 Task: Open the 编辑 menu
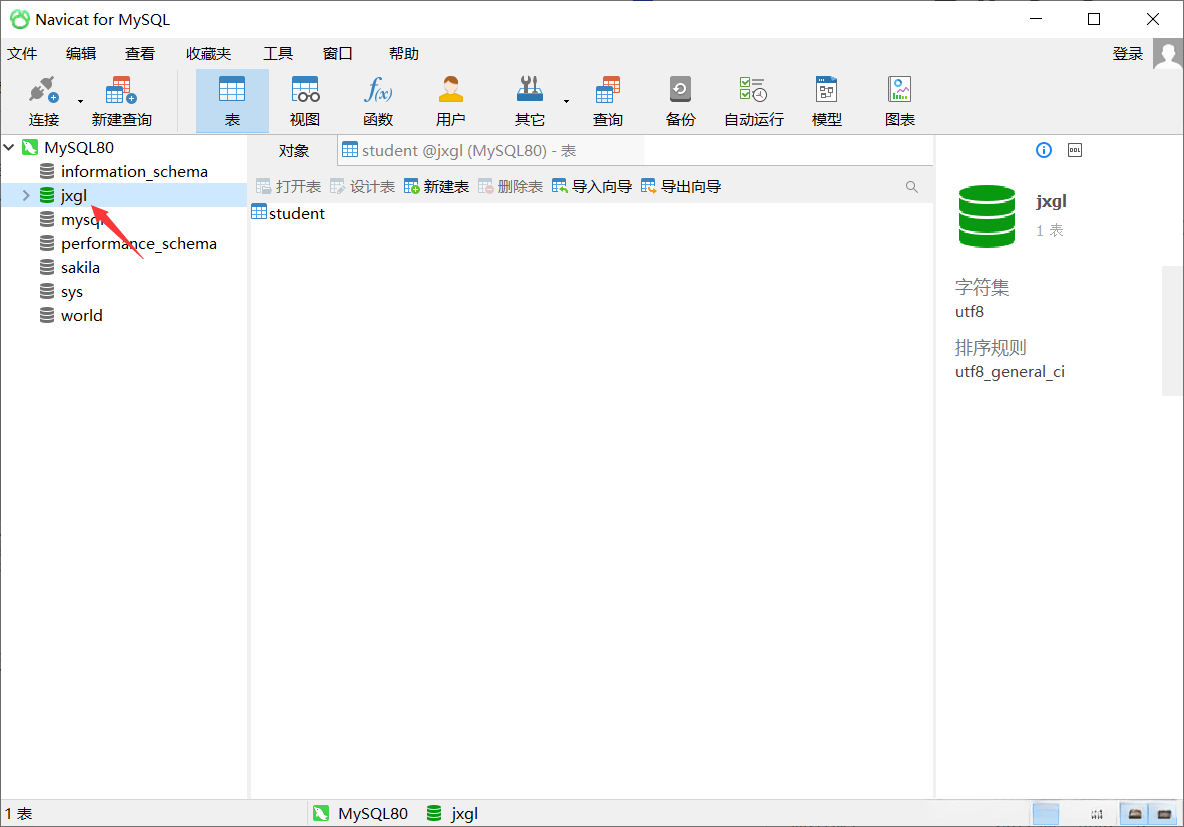point(81,54)
